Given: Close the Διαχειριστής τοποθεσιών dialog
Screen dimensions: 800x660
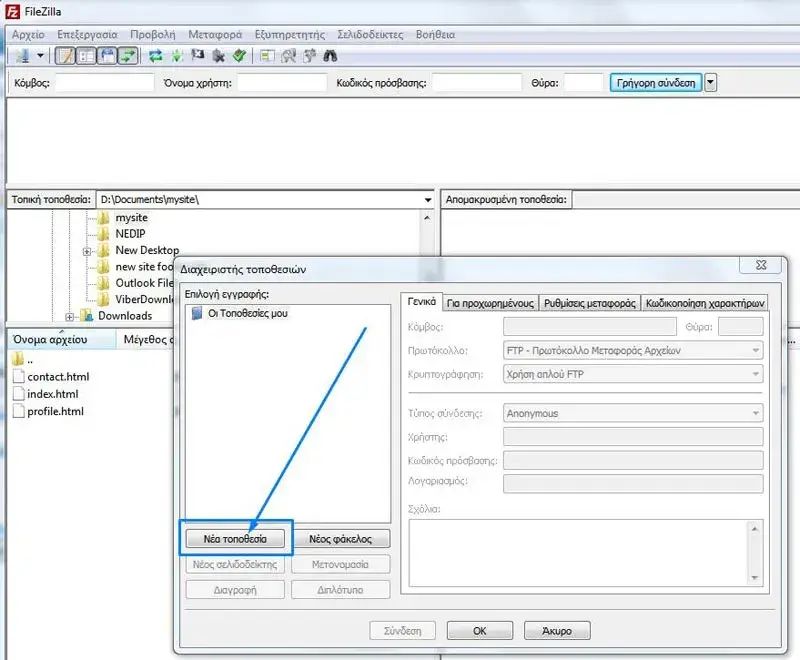Looking at the screenshot, I should (x=761, y=265).
